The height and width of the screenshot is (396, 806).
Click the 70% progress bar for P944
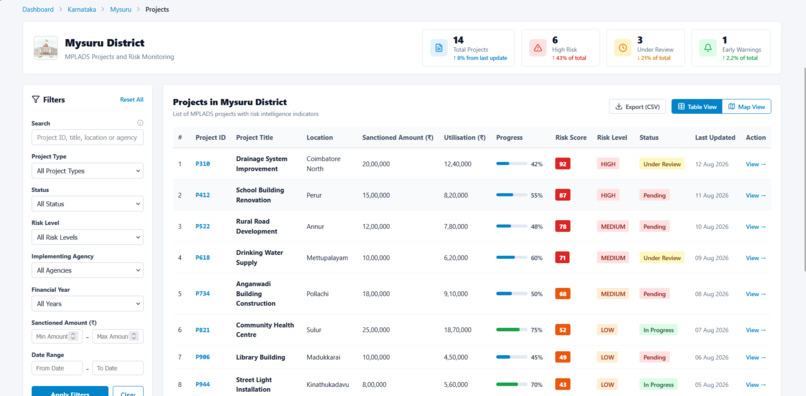511,384
